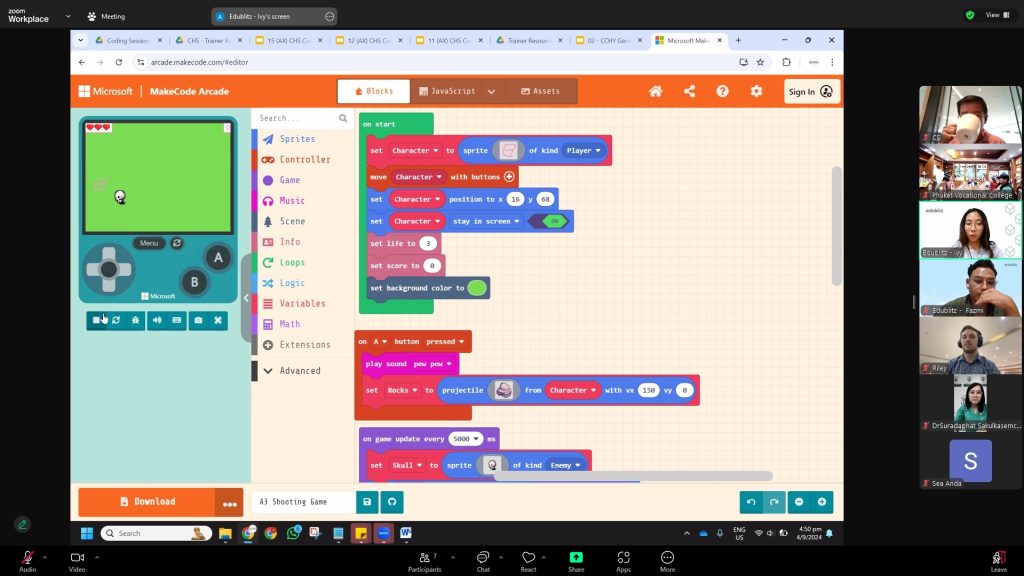Launch the simulator in fullscreen
Image resolution: width=1024 pixels, height=576 pixels.
[218, 320]
